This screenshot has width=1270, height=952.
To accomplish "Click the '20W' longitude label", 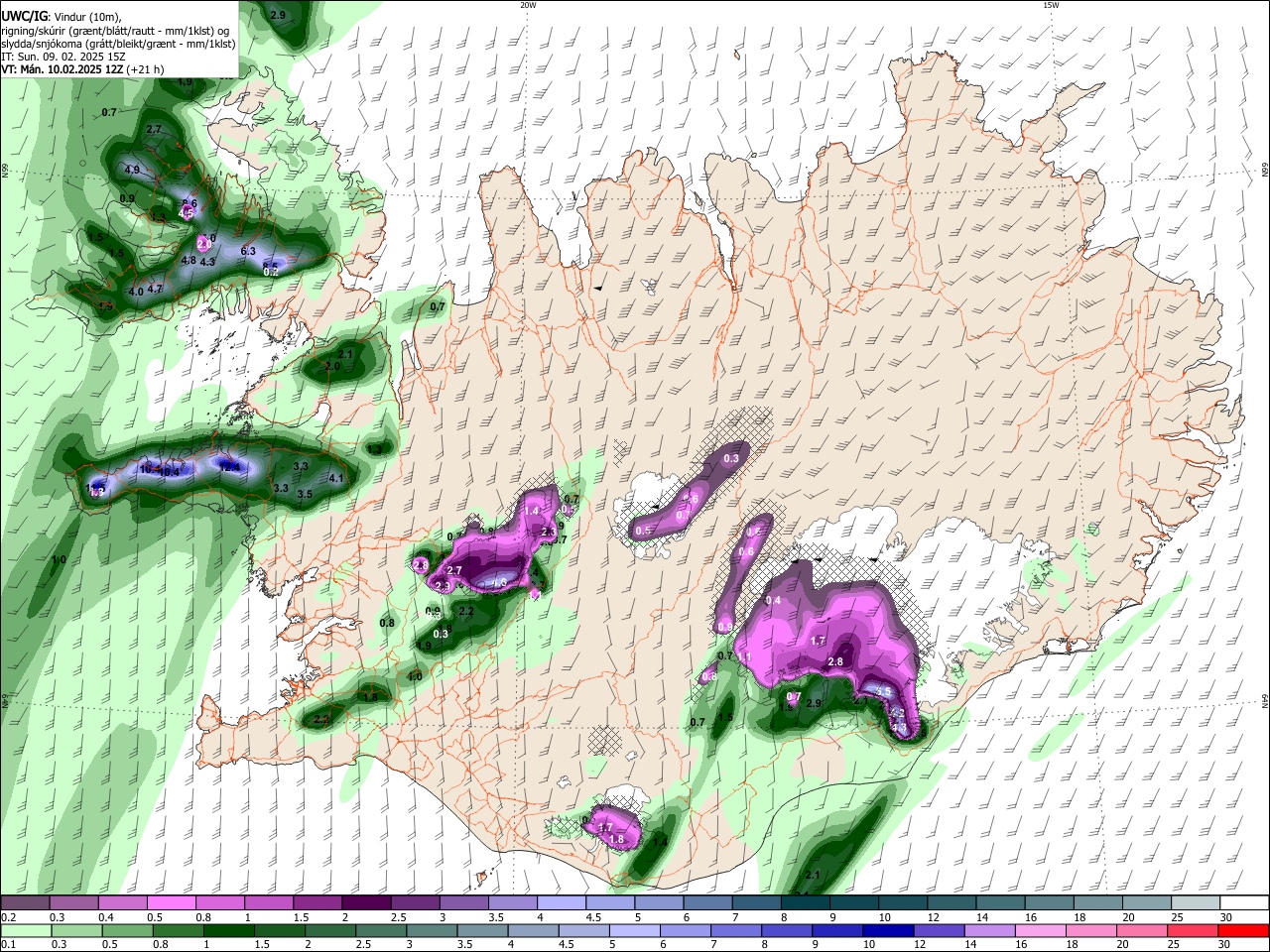I will pos(528,5).
